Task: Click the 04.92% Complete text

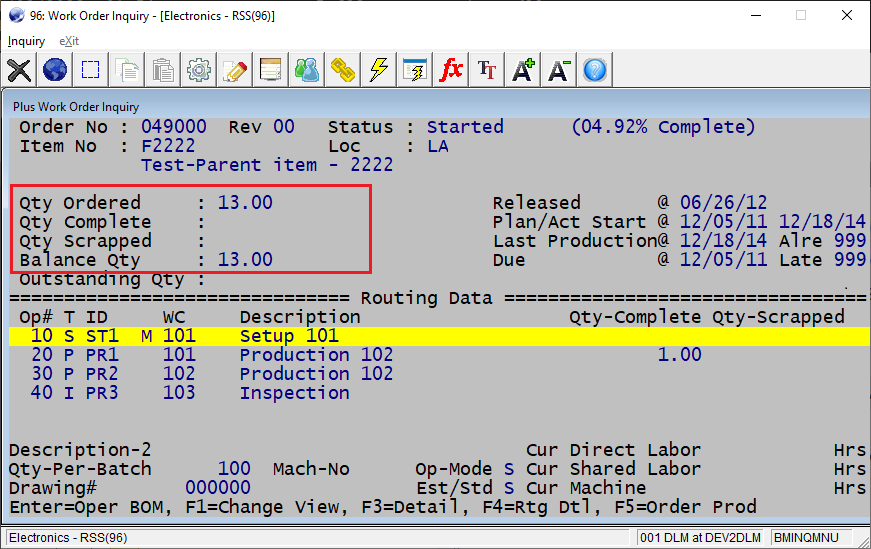Action: point(663,127)
